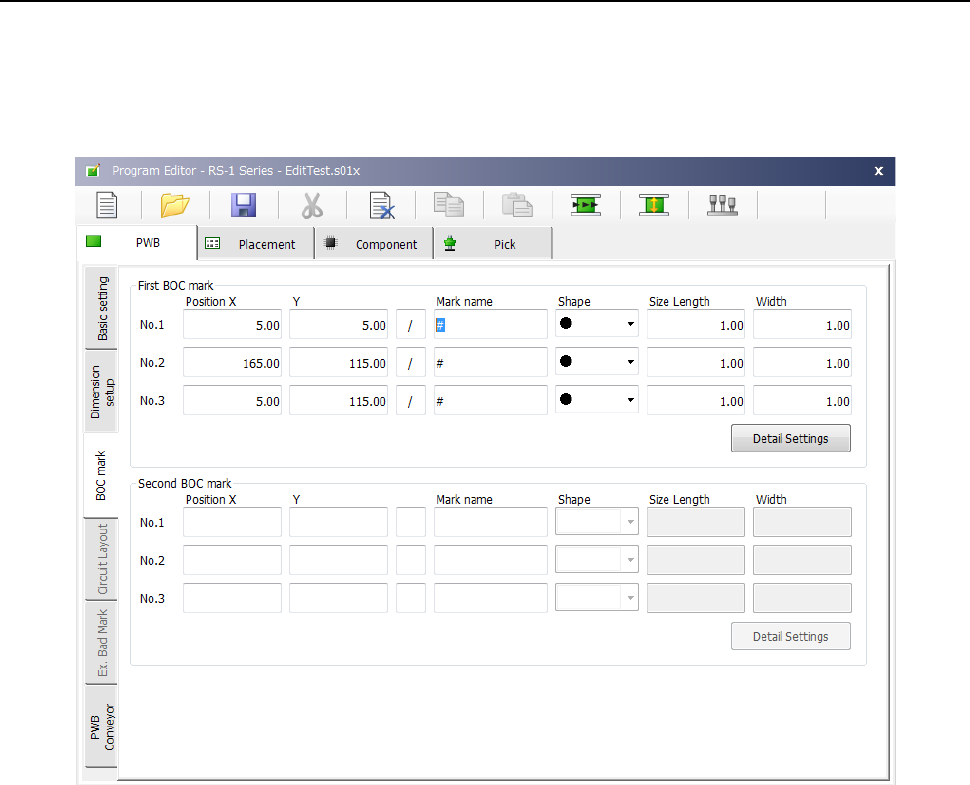Image resolution: width=970 pixels, height=785 pixels.
Task: Save program using the floppy disk icon
Action: (243, 205)
